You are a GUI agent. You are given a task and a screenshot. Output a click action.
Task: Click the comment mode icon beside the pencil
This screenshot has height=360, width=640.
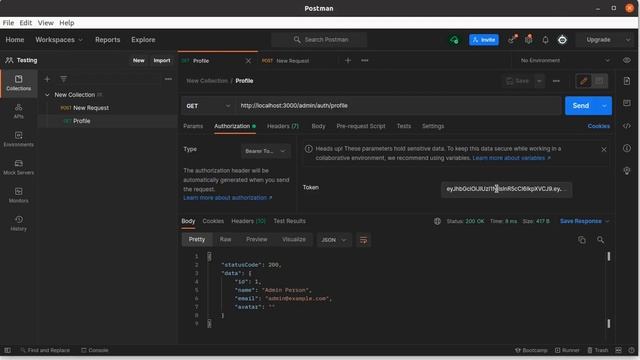tap(599, 81)
